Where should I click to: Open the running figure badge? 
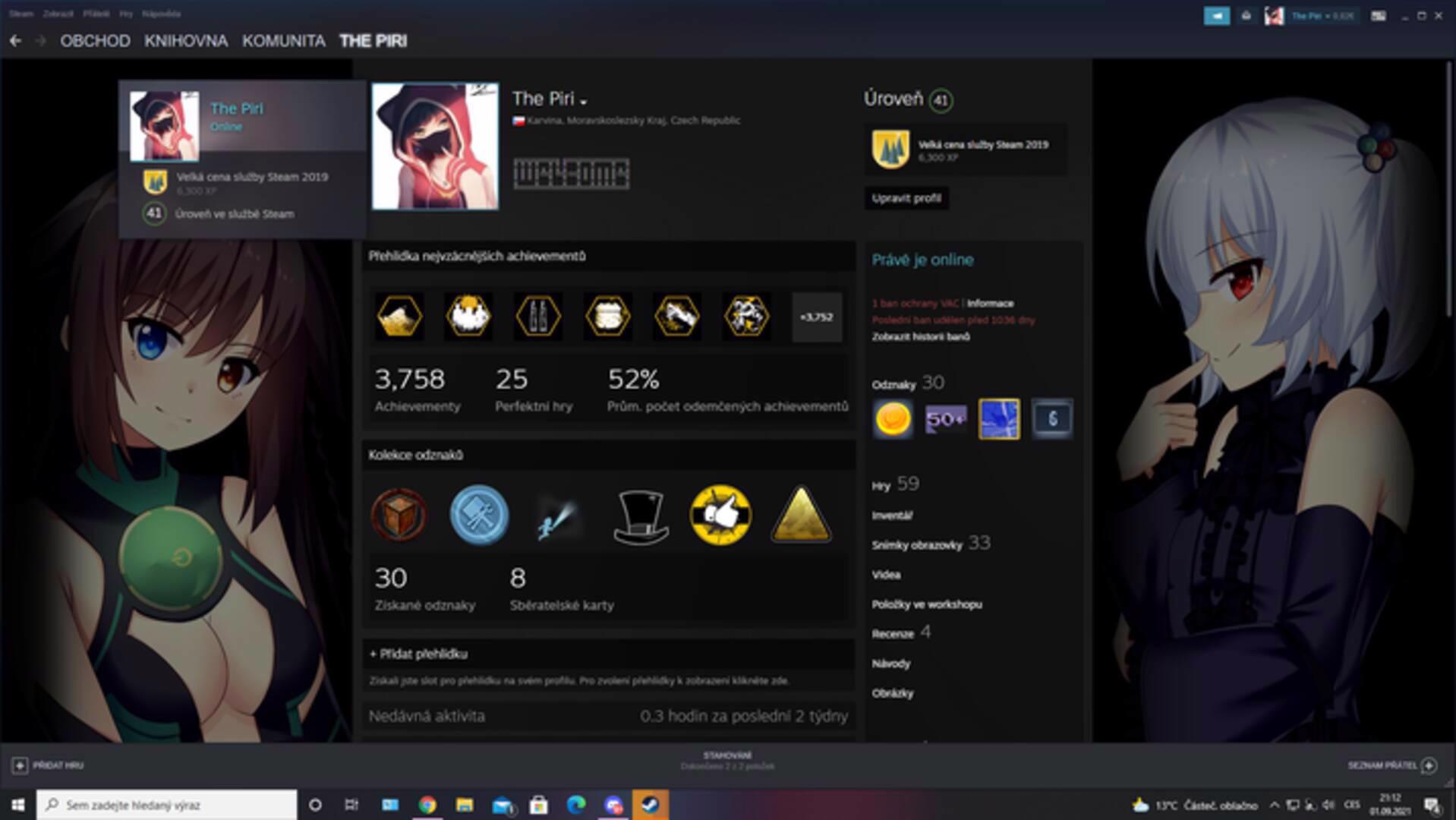tap(559, 517)
